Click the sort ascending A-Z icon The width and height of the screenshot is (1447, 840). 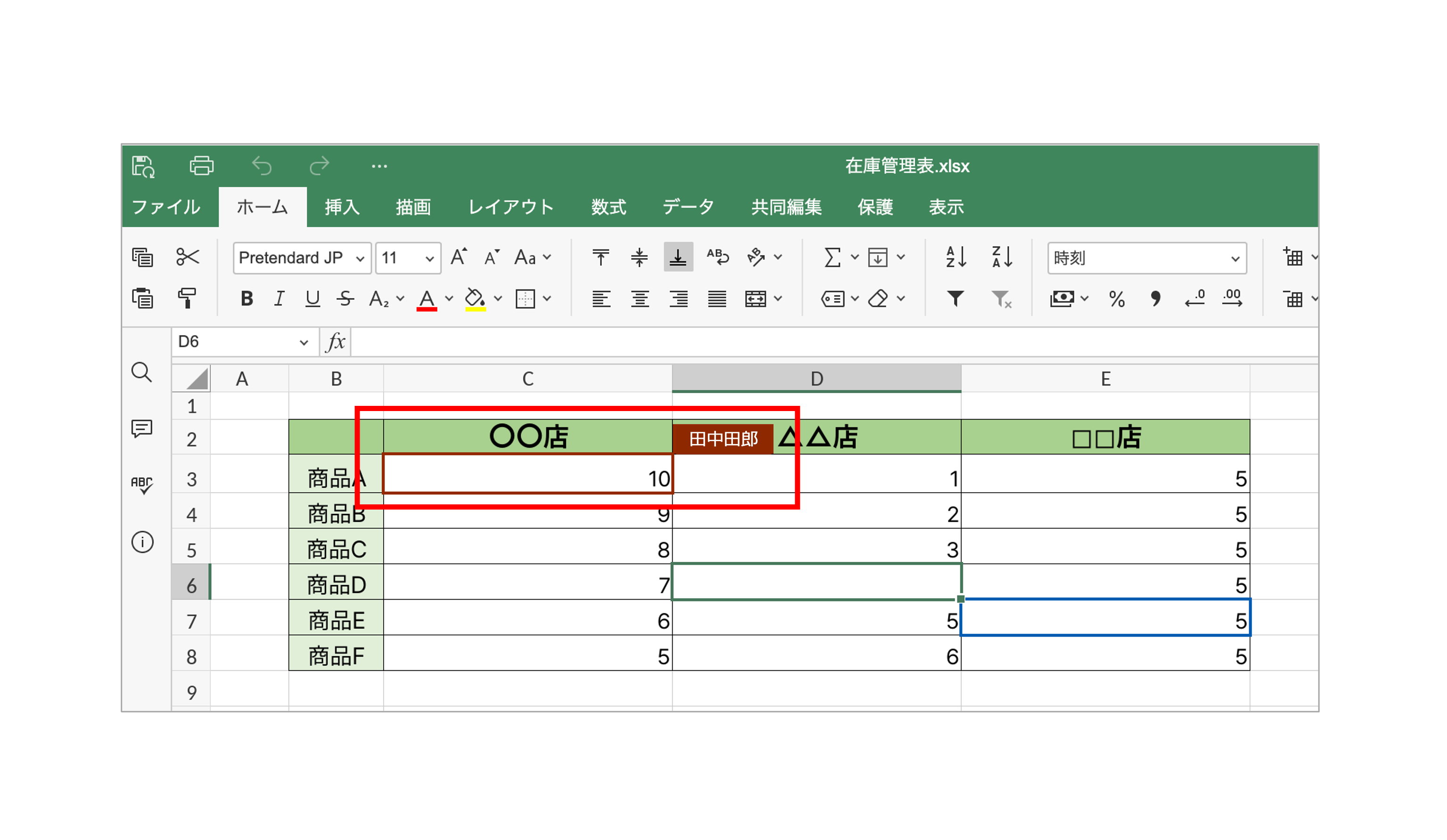(955, 257)
